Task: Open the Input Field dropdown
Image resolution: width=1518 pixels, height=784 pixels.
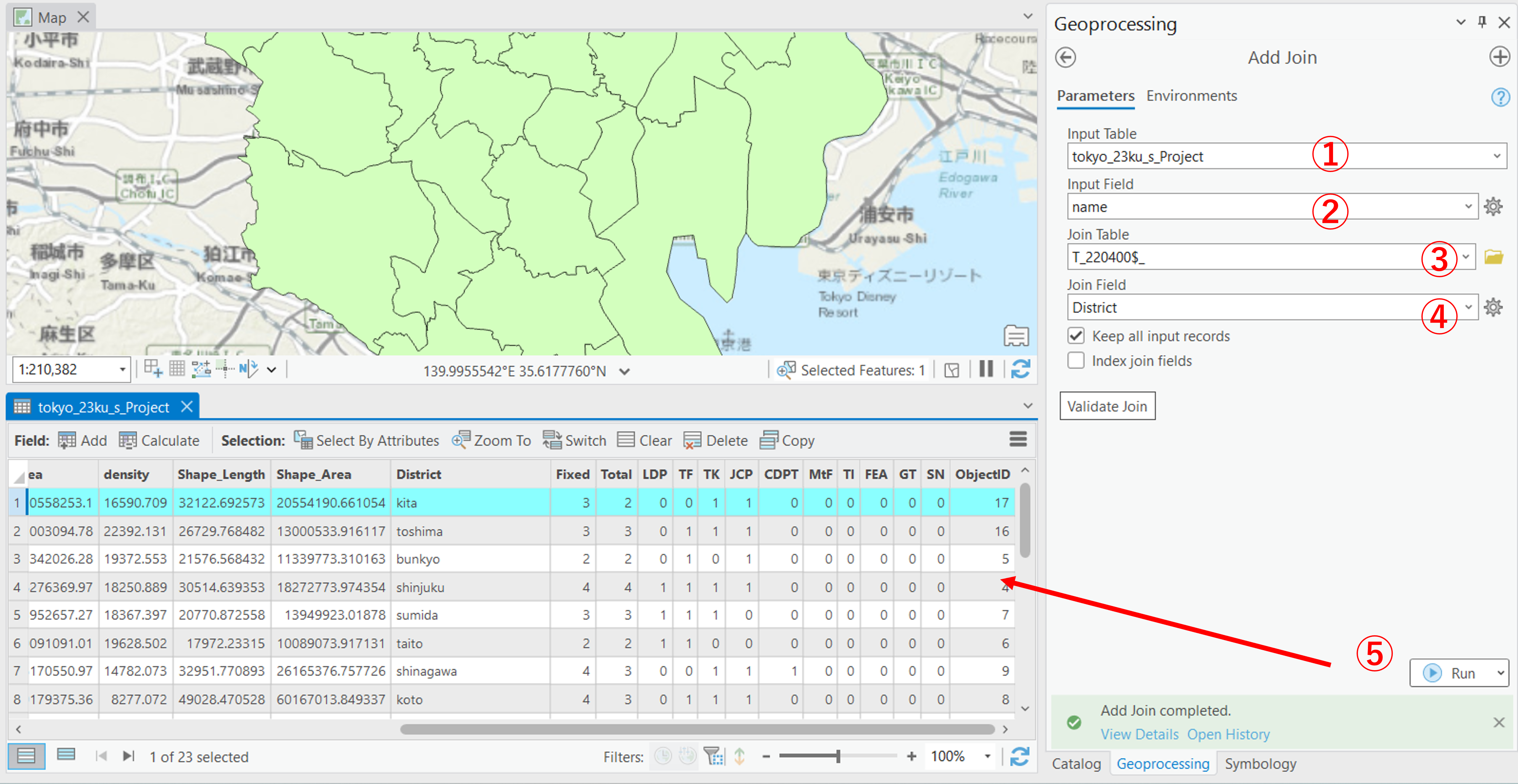Action: click(x=1469, y=207)
